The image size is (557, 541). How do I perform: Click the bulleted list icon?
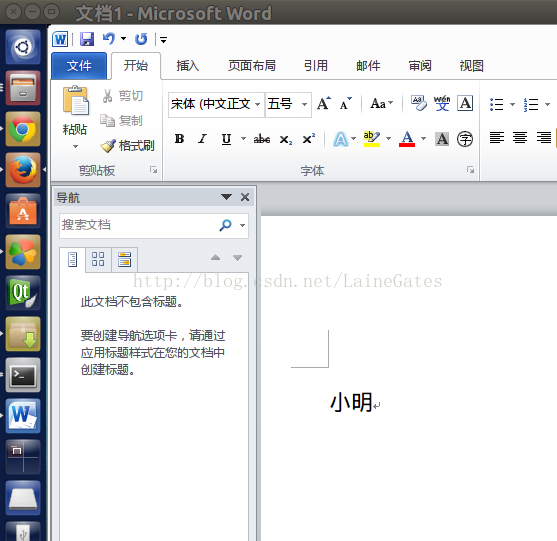[x=497, y=104]
